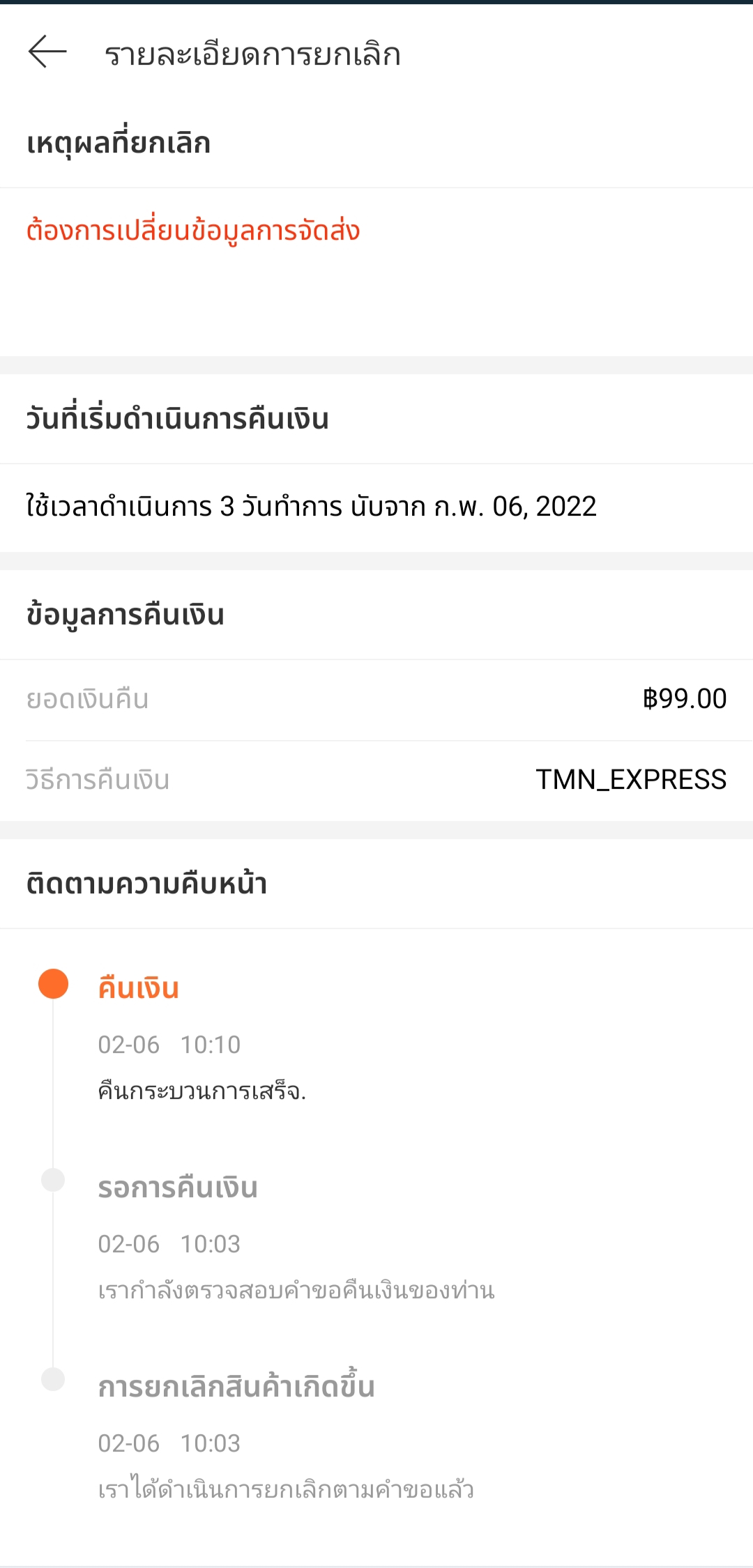Tap the TMN_EXPRESS refund method value
The image size is (753, 1568).
(630, 780)
